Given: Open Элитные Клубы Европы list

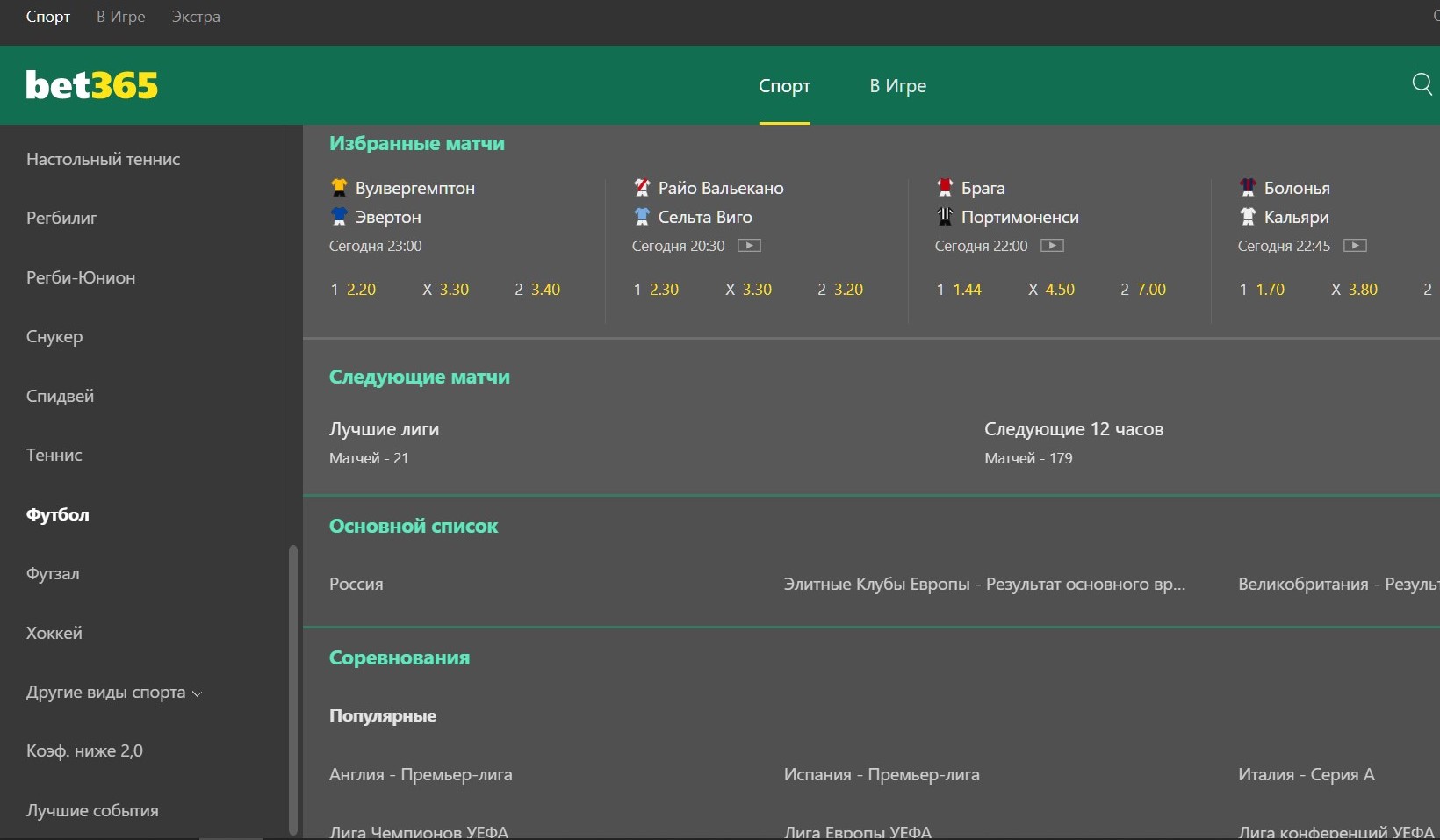Looking at the screenshot, I should point(984,584).
